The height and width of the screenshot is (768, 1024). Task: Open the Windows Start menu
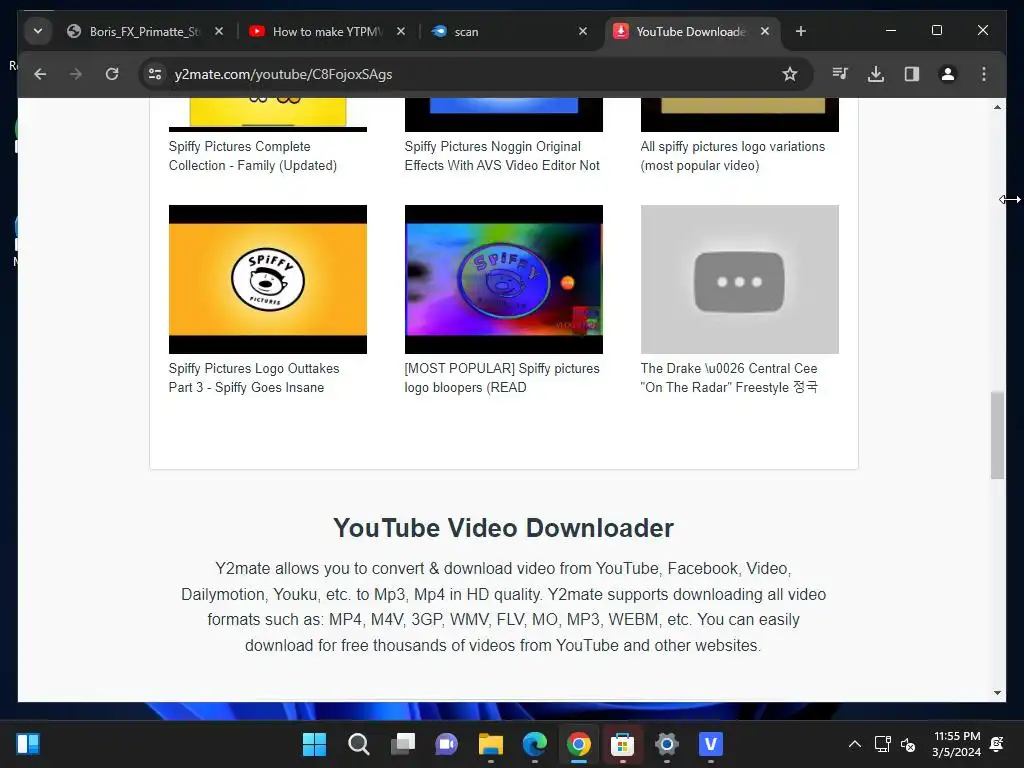314,744
